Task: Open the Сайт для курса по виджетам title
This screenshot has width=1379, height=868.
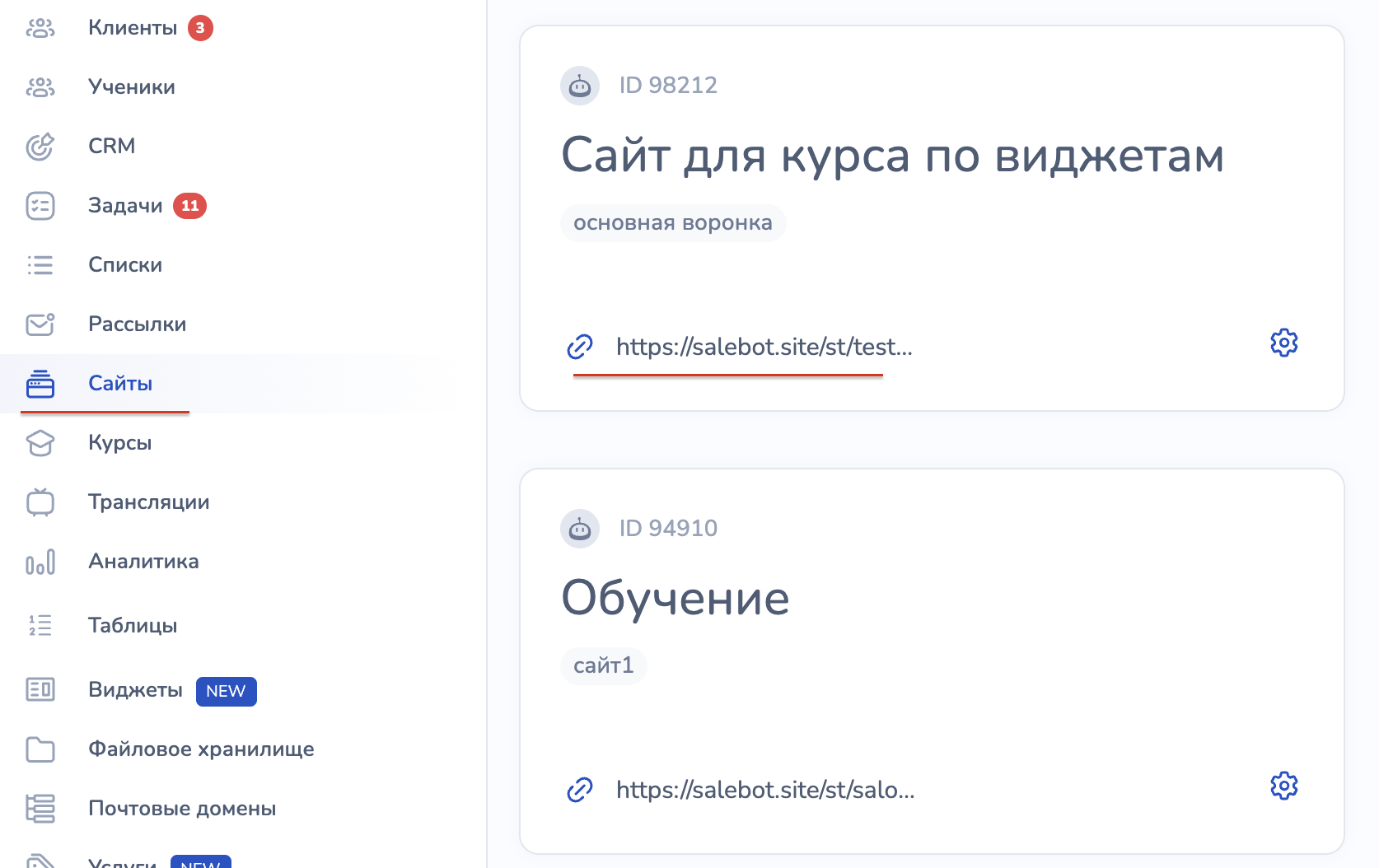Action: click(x=892, y=156)
